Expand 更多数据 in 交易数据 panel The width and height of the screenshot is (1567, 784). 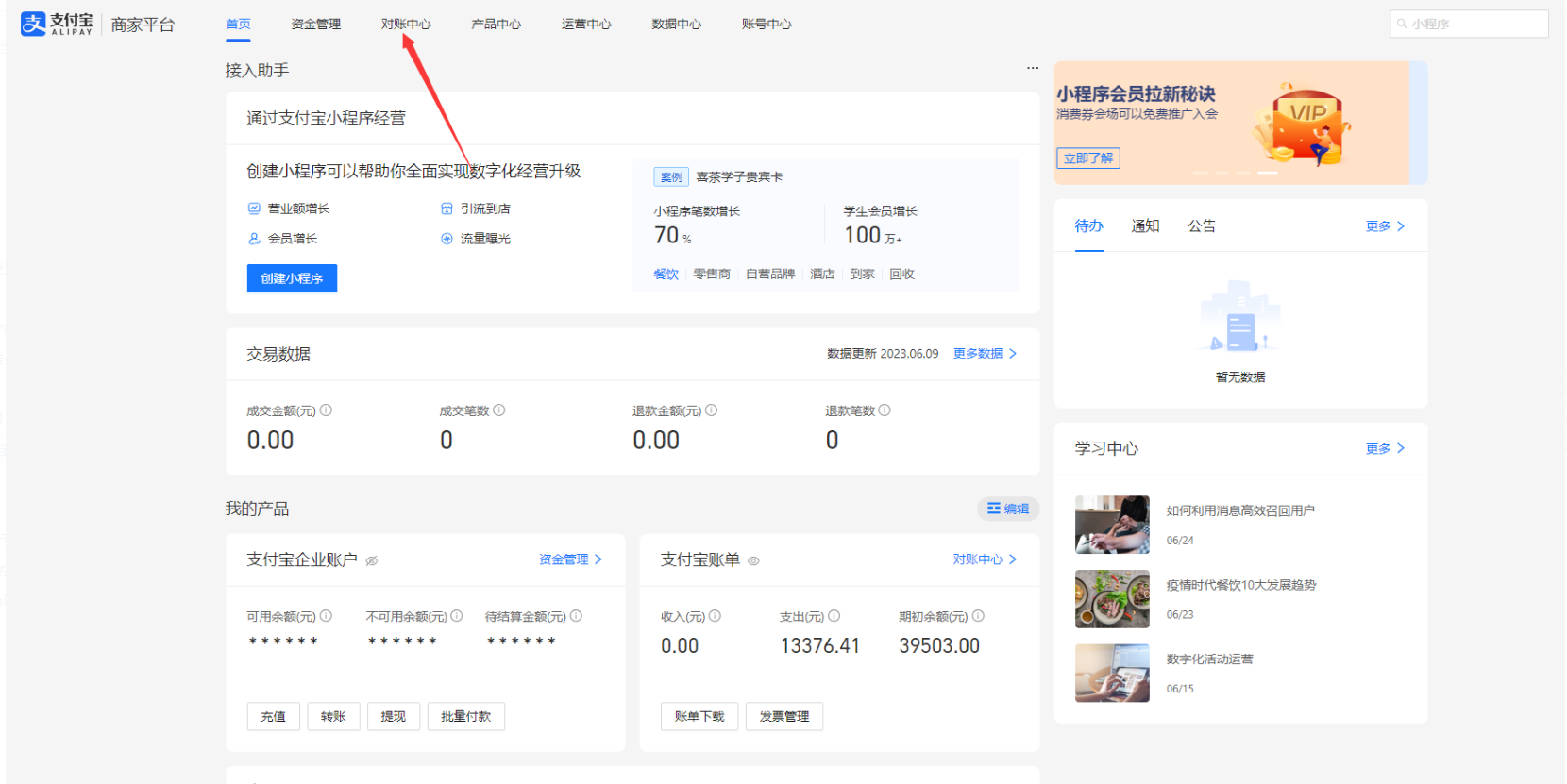[x=985, y=354]
